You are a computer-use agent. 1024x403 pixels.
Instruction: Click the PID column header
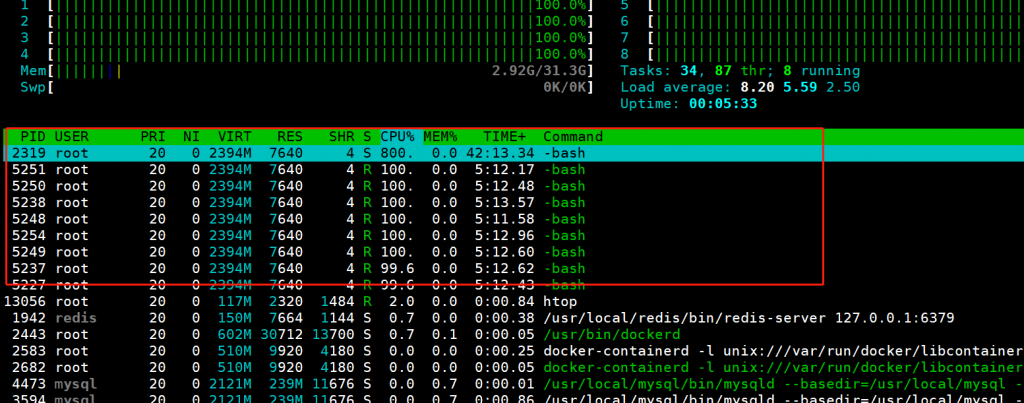[32, 136]
